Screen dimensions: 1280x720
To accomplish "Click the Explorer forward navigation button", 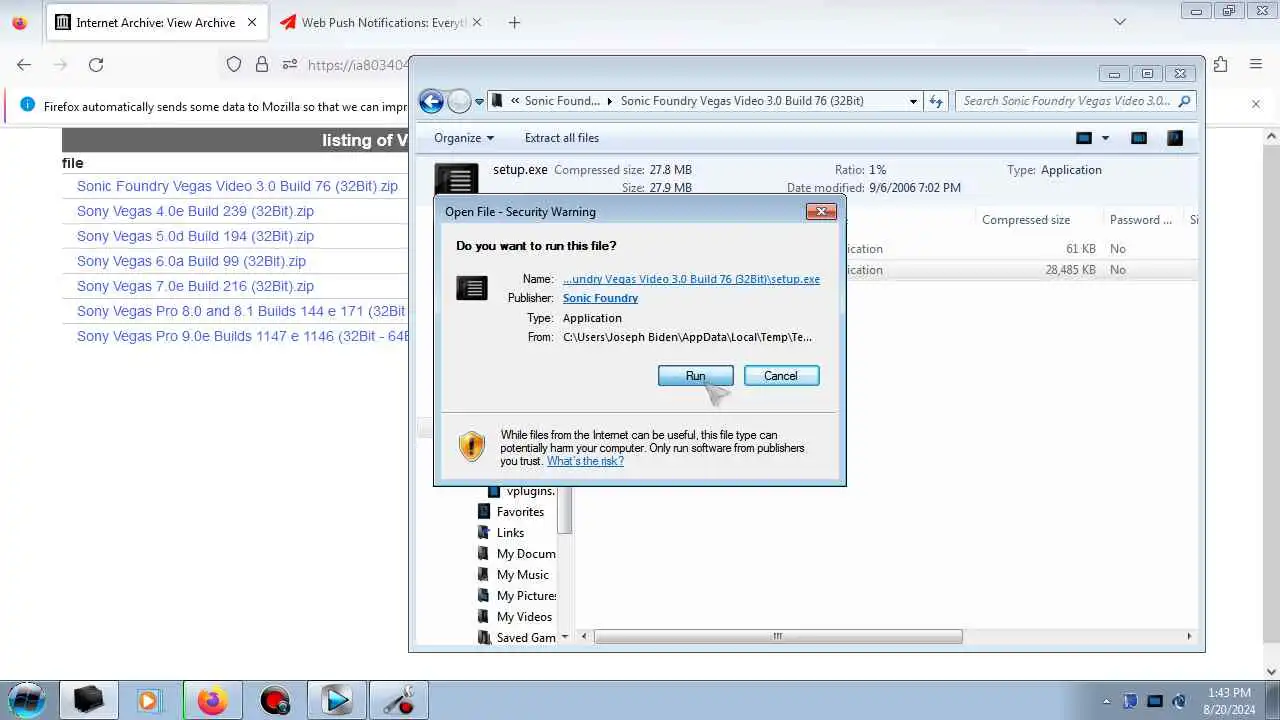I will [x=459, y=101].
